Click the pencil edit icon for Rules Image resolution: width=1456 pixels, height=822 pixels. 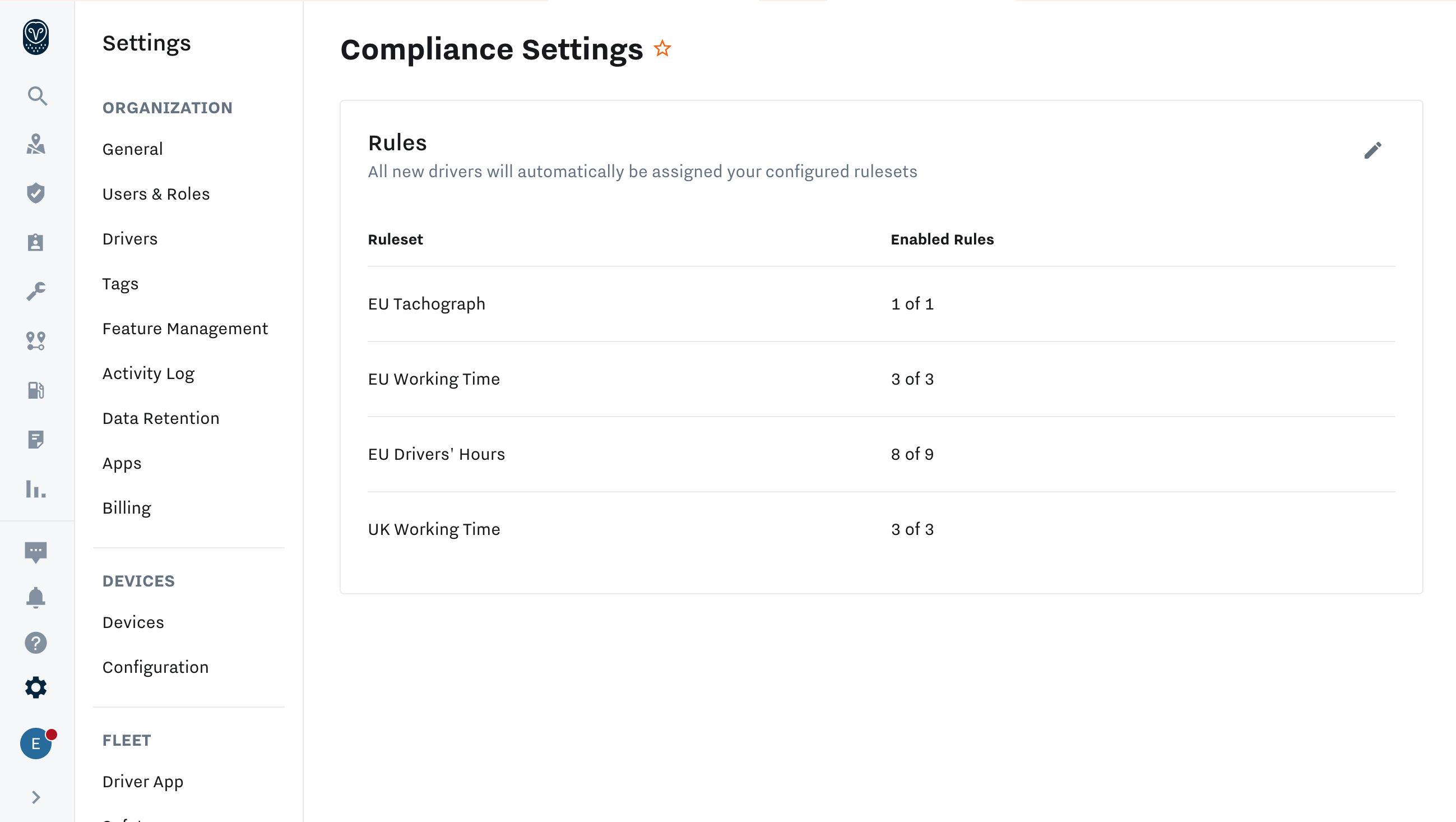pyautogui.click(x=1372, y=150)
